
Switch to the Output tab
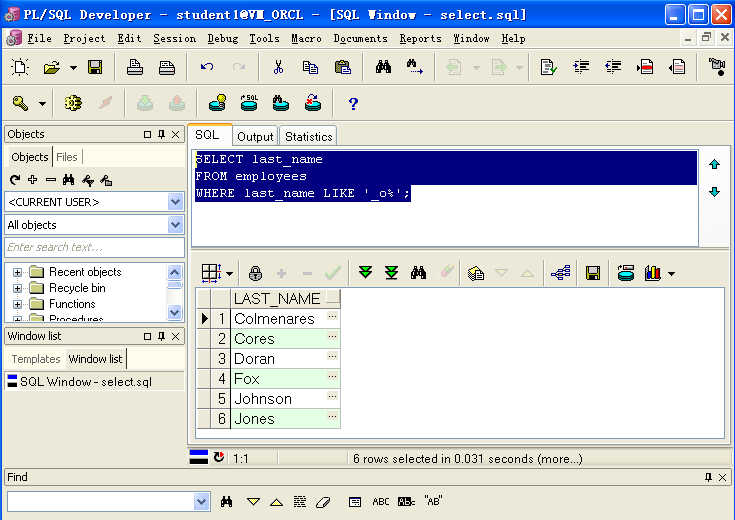[255, 136]
